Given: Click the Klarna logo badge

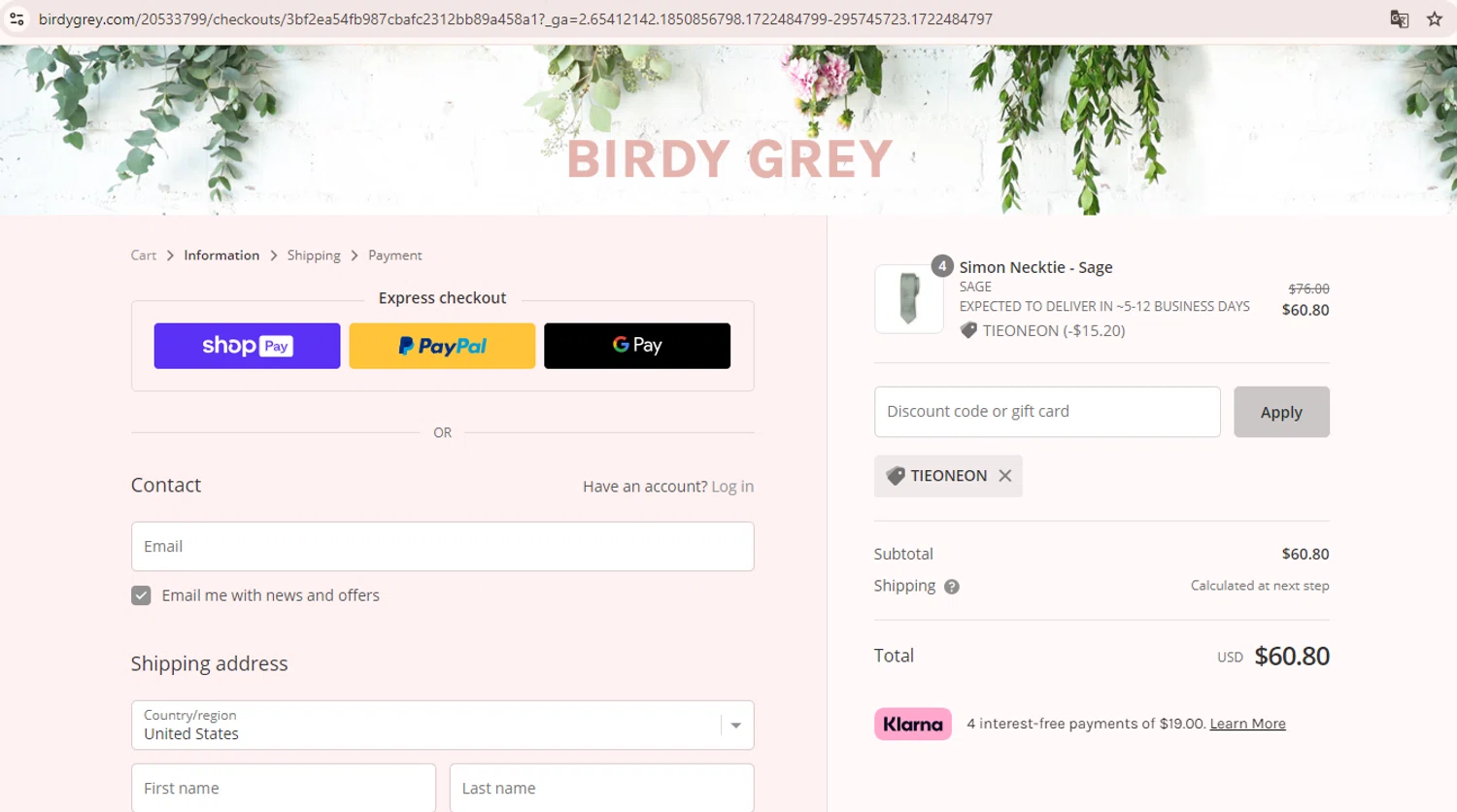Looking at the screenshot, I should coord(913,725).
